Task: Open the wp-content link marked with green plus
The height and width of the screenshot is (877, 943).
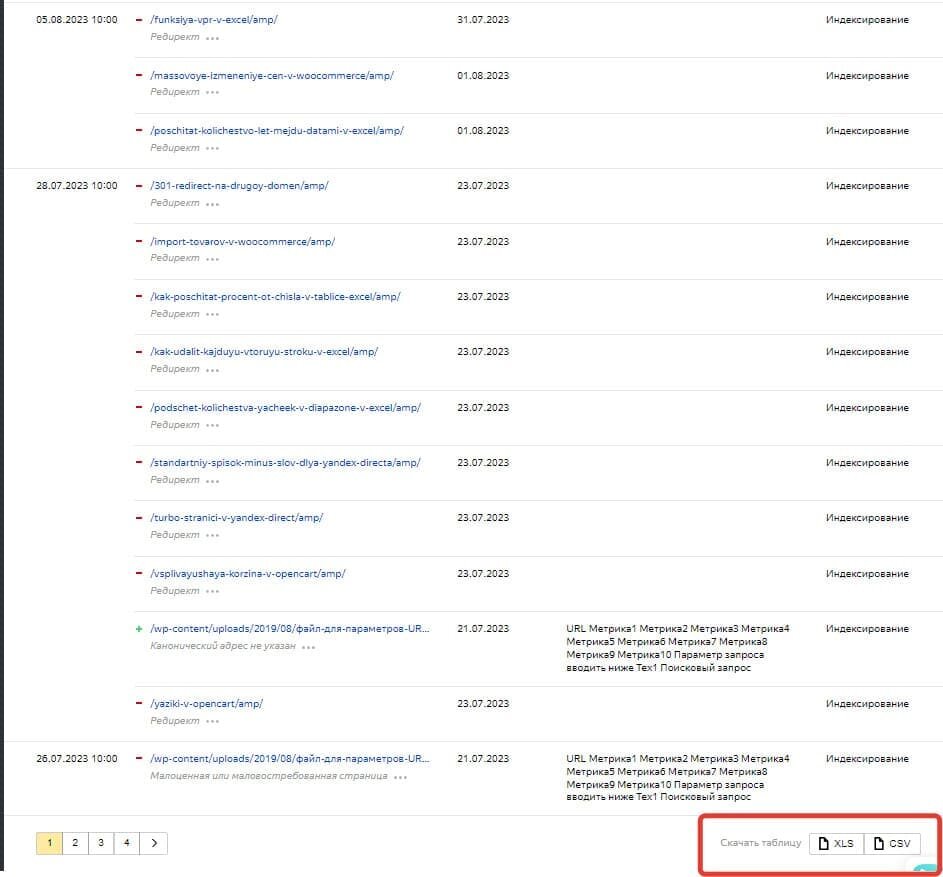Action: click(x=290, y=629)
